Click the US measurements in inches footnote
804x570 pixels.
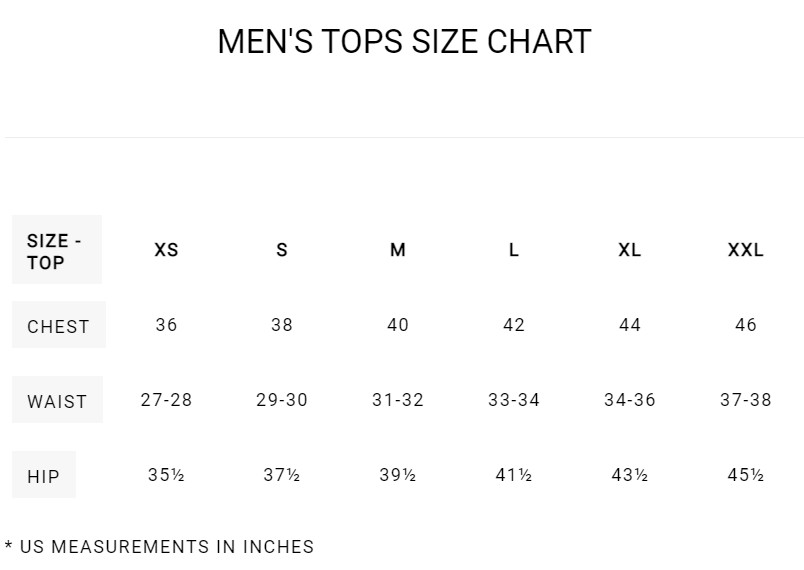coord(159,547)
